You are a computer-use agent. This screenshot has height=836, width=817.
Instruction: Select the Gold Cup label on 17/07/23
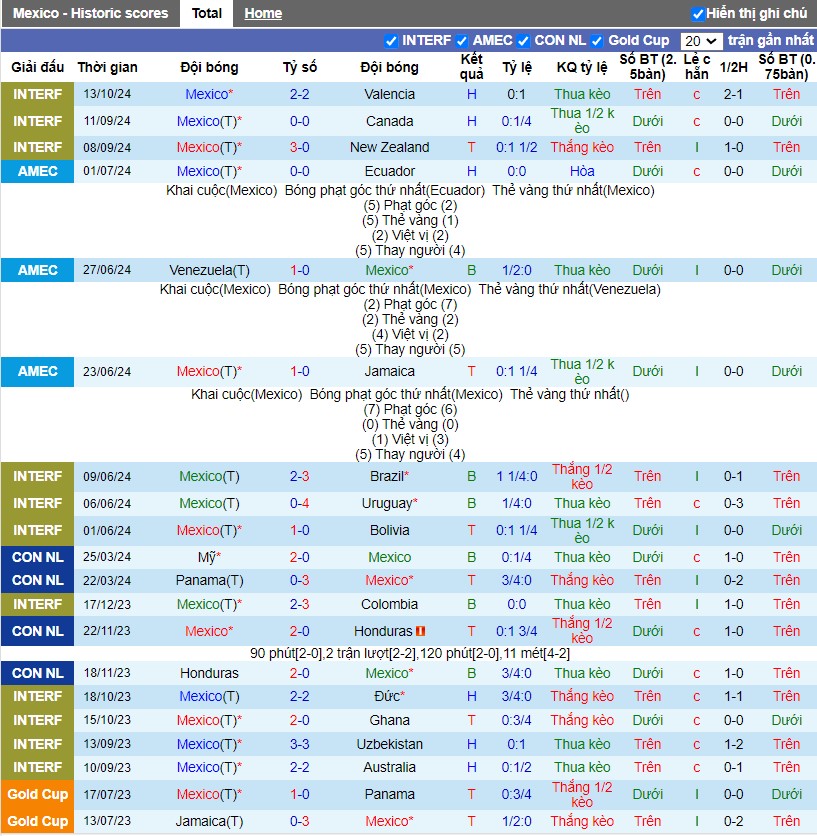[x=37, y=794]
